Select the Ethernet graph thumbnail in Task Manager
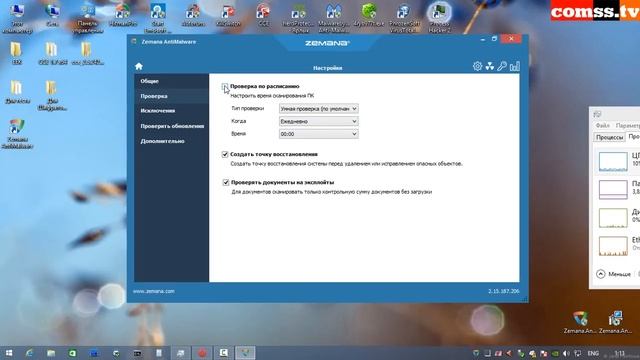Viewport: 640px width, 360px height. [x=613, y=246]
